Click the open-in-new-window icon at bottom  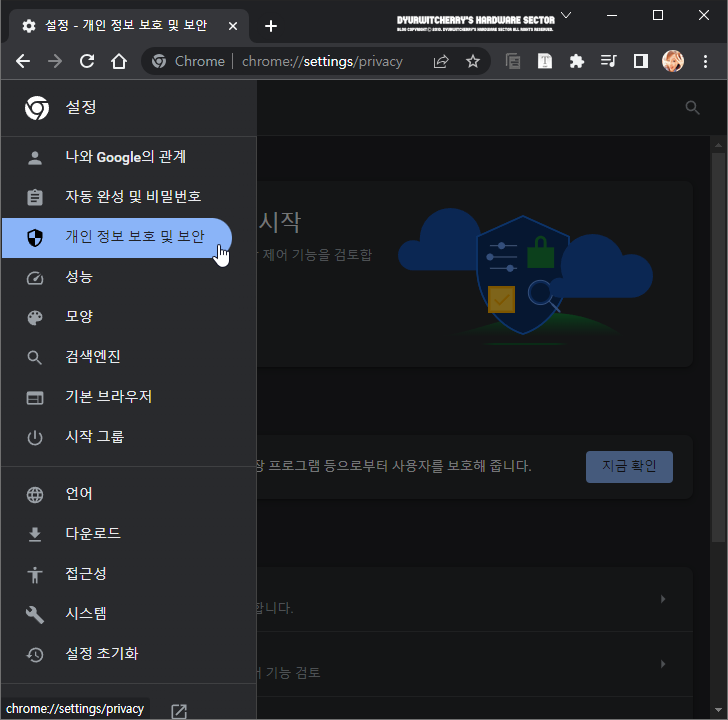179,711
